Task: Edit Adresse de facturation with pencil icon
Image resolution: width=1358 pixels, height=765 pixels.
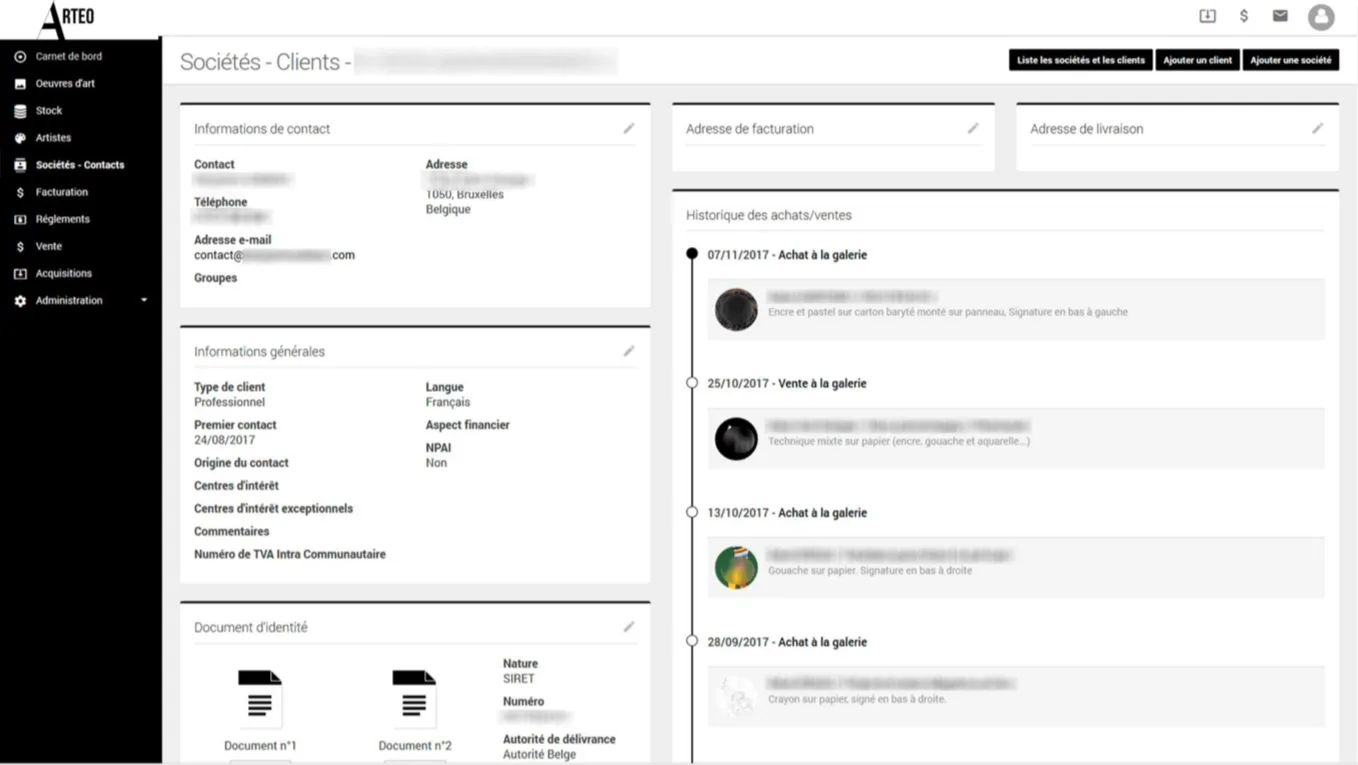Action: pyautogui.click(x=973, y=128)
